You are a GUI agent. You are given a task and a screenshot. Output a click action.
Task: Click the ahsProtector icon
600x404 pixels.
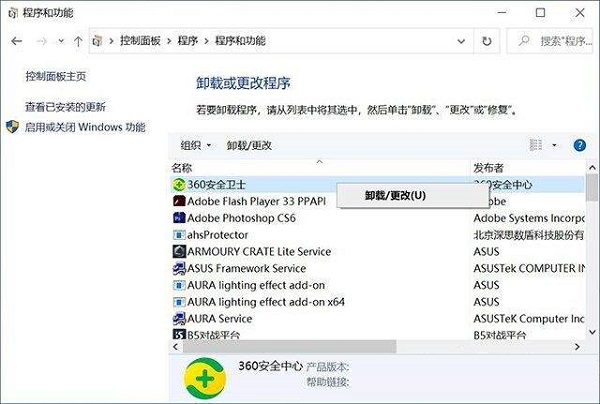point(179,235)
